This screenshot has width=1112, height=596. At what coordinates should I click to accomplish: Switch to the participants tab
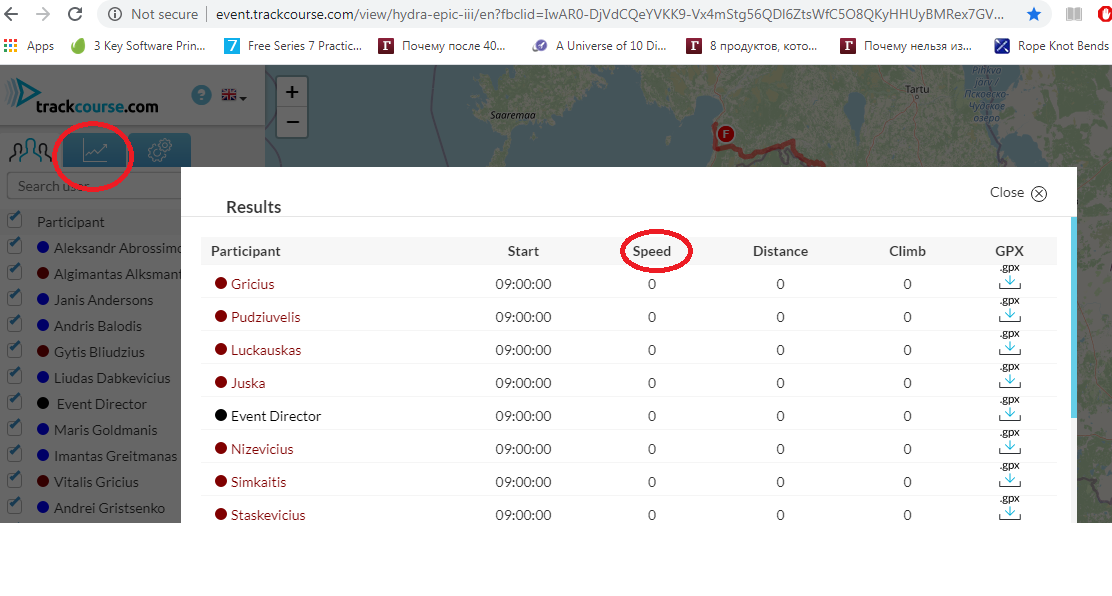[x=30, y=150]
